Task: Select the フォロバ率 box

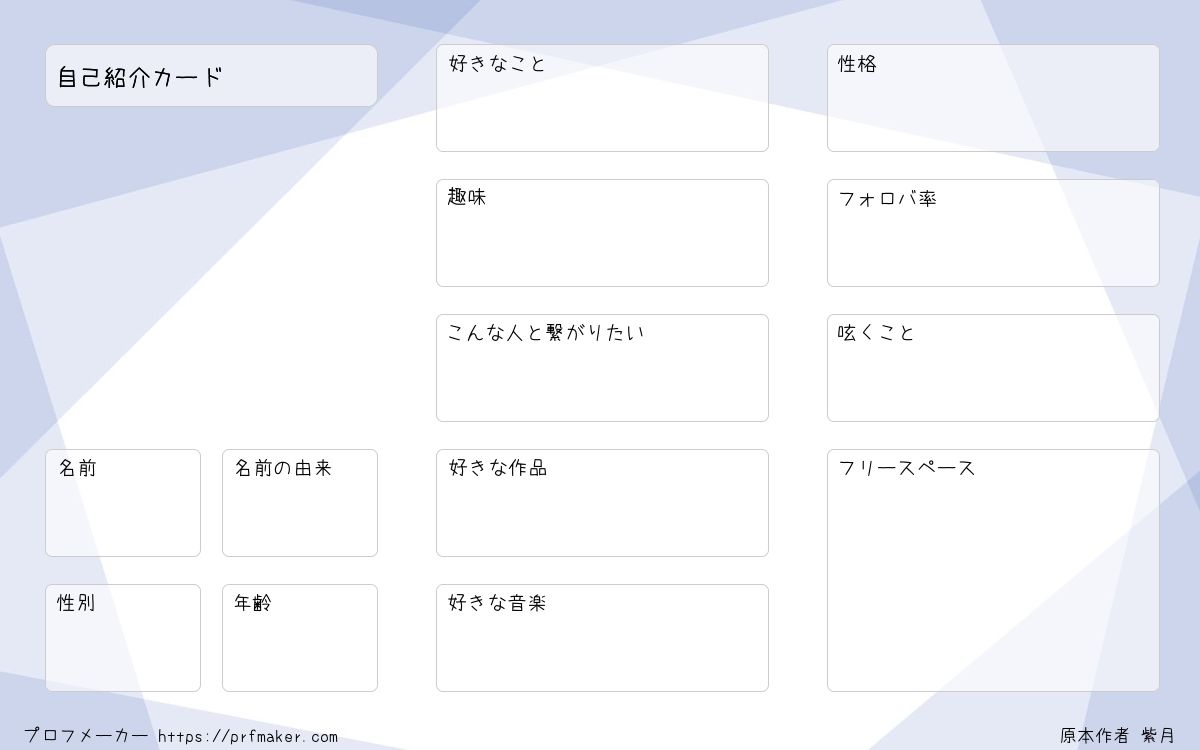Action: click(x=993, y=233)
